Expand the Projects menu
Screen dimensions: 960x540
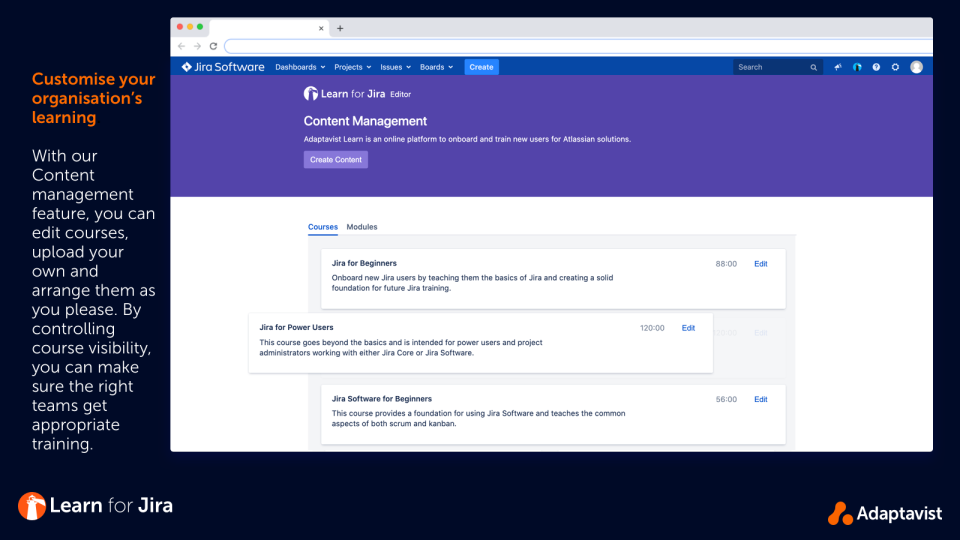[353, 67]
